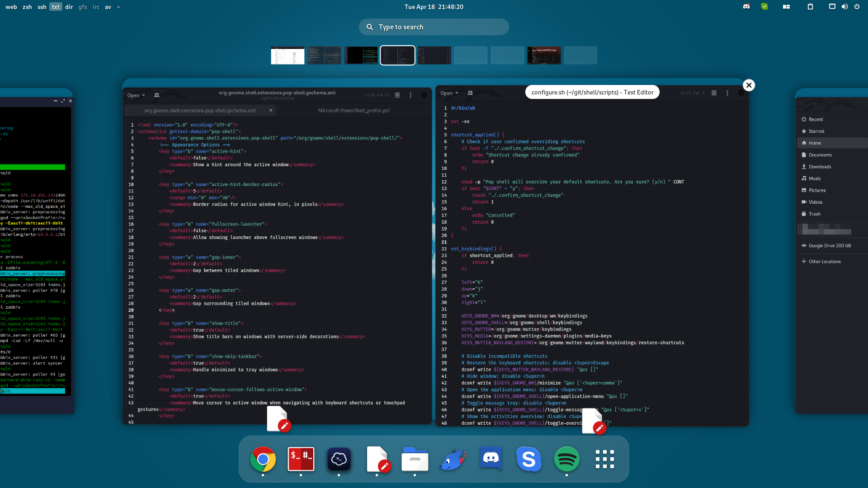The width and height of the screenshot is (868, 488).
Task: Click the clipboard indicator in top bar
Action: [810, 7]
